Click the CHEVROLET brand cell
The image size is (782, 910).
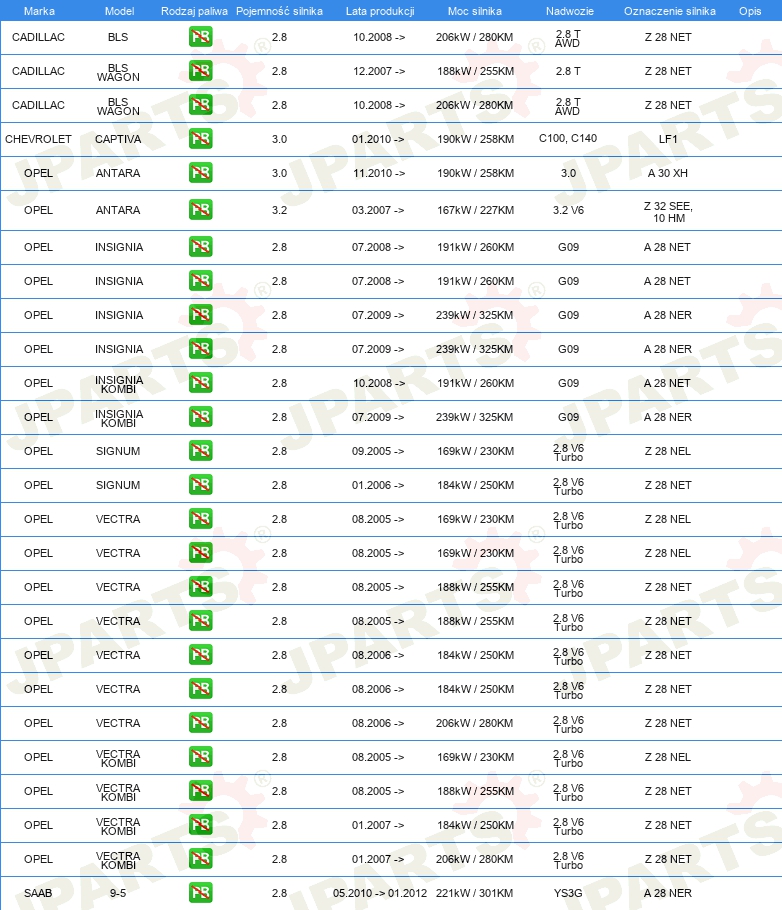click(38, 139)
